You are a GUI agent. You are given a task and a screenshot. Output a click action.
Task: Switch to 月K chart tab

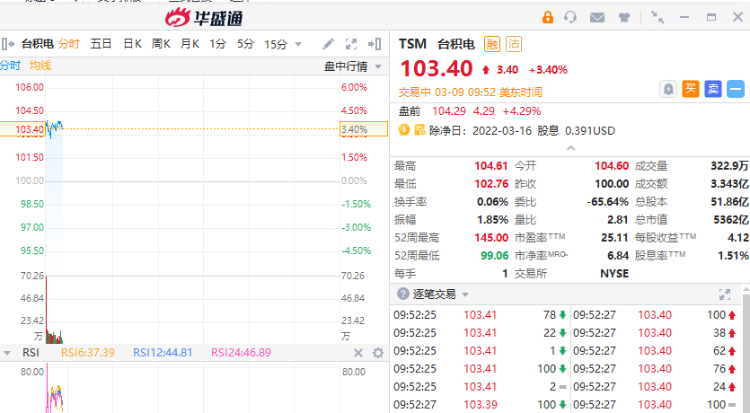[190, 44]
